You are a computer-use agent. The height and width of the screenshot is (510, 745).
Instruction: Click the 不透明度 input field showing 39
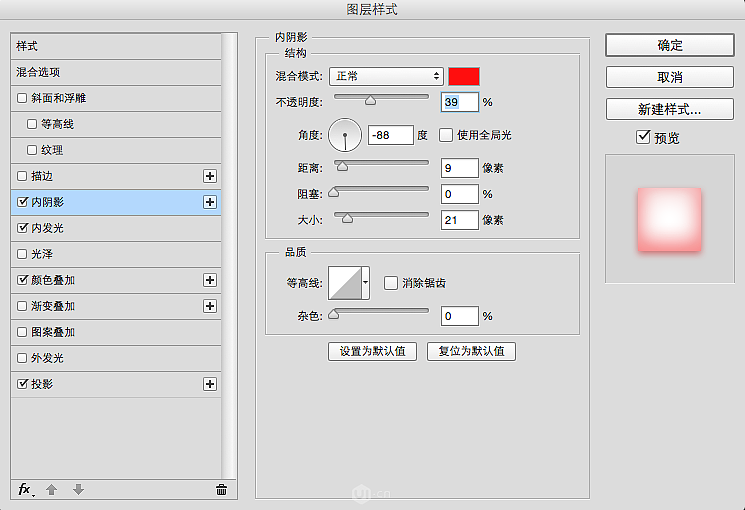pyautogui.click(x=459, y=102)
